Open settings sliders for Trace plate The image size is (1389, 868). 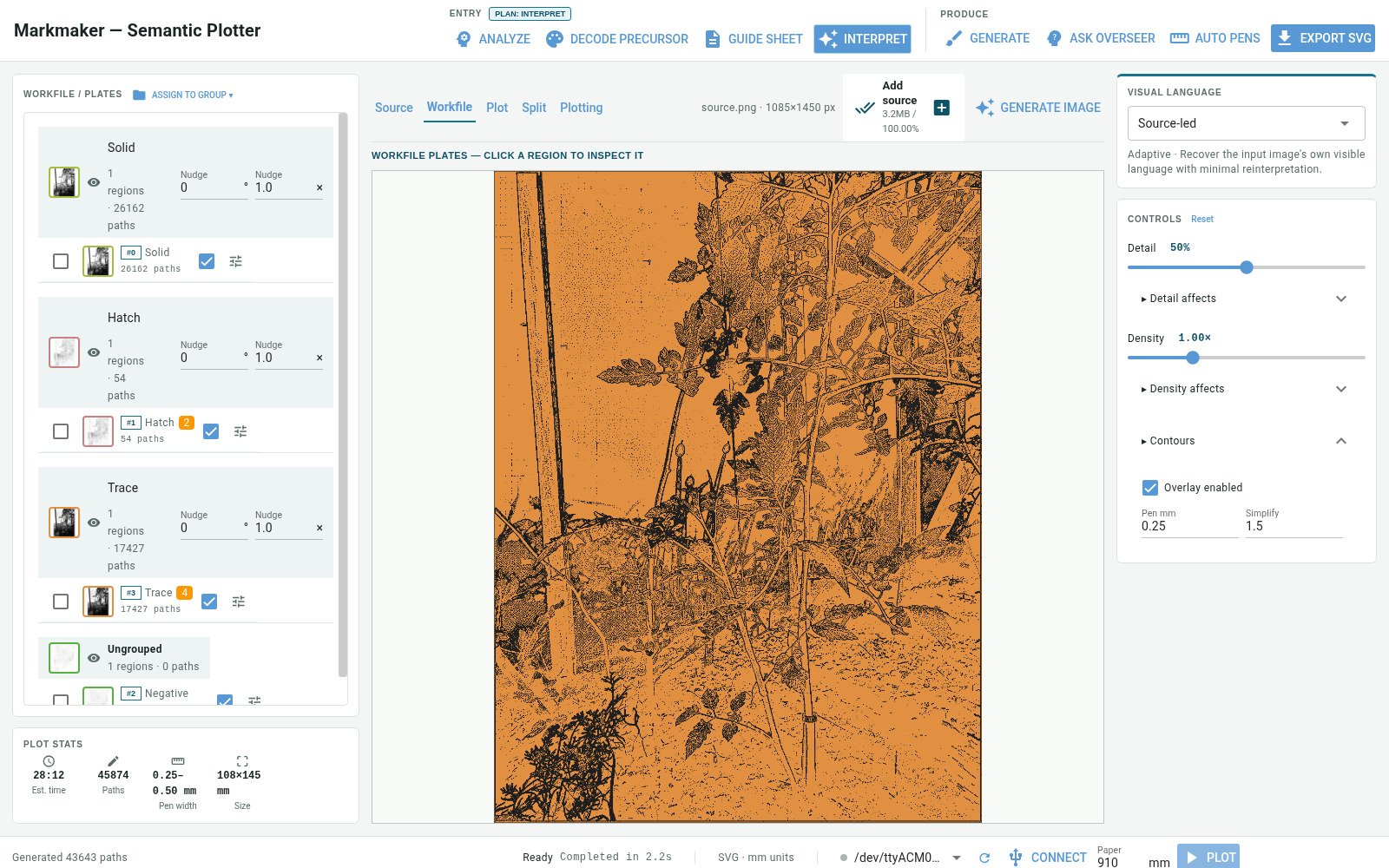(239, 602)
